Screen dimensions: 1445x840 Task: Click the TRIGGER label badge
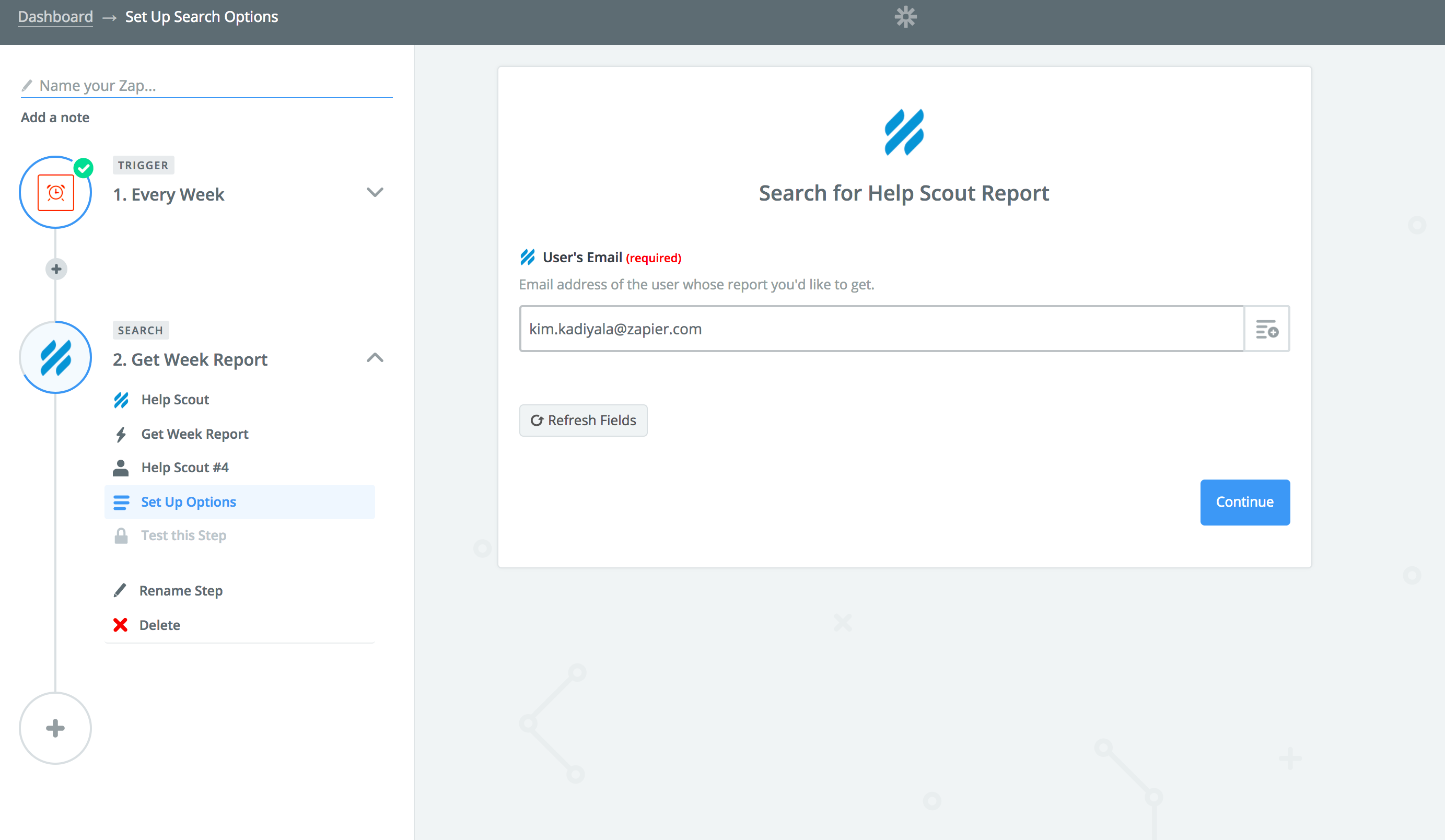(x=143, y=165)
